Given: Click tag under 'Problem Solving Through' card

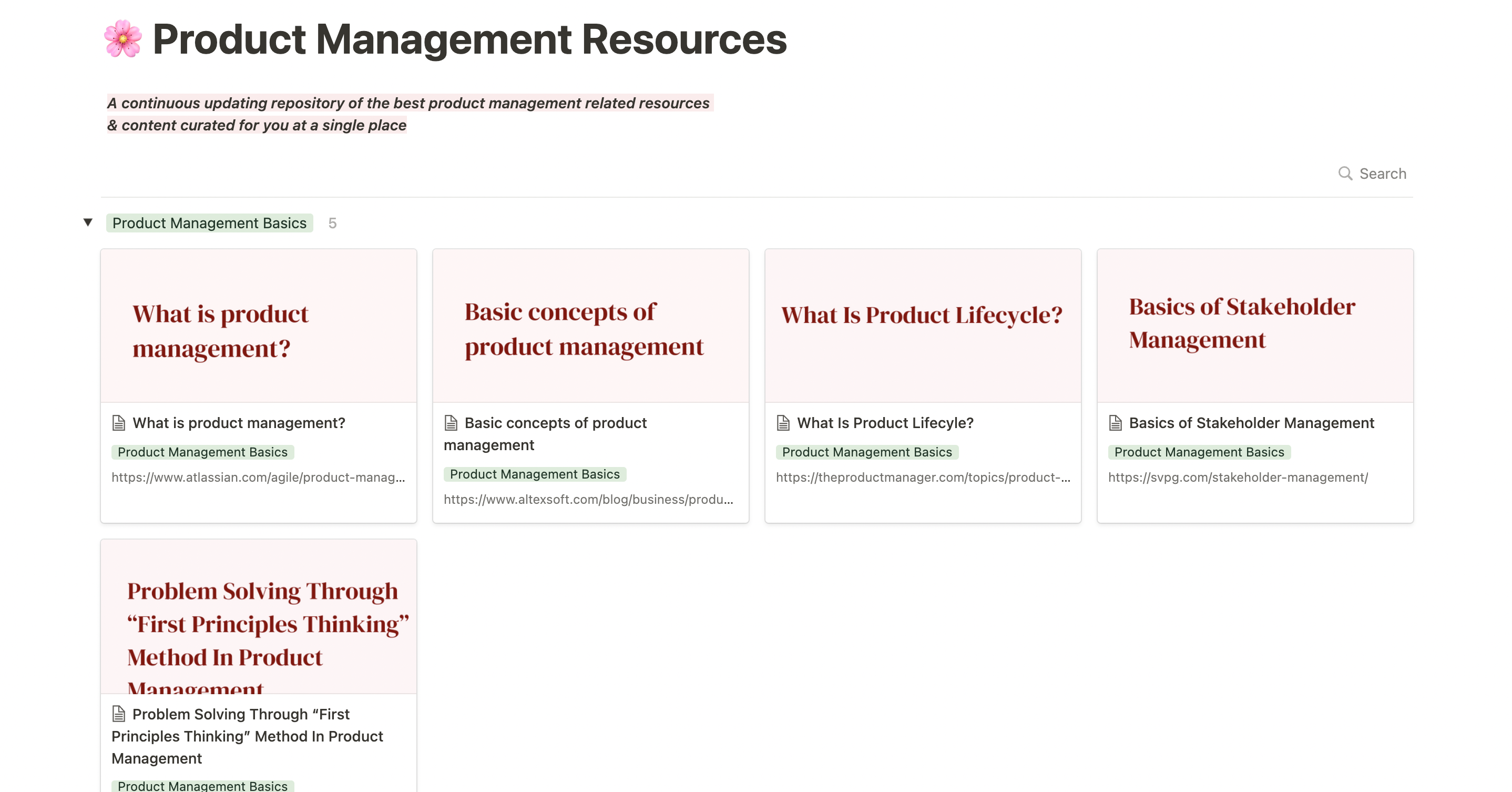Looking at the screenshot, I should click(x=202, y=786).
